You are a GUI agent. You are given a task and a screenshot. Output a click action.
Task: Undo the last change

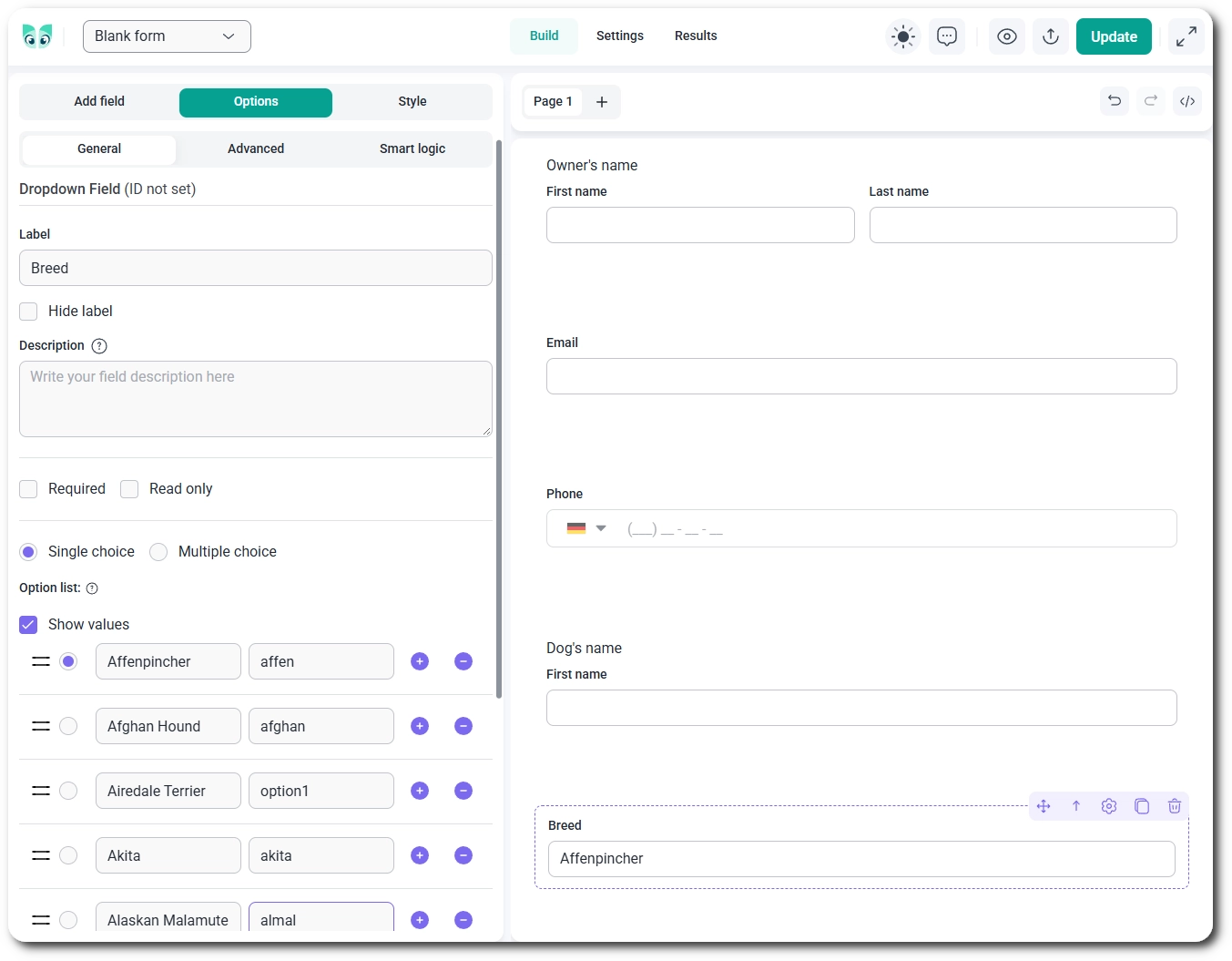(1115, 101)
